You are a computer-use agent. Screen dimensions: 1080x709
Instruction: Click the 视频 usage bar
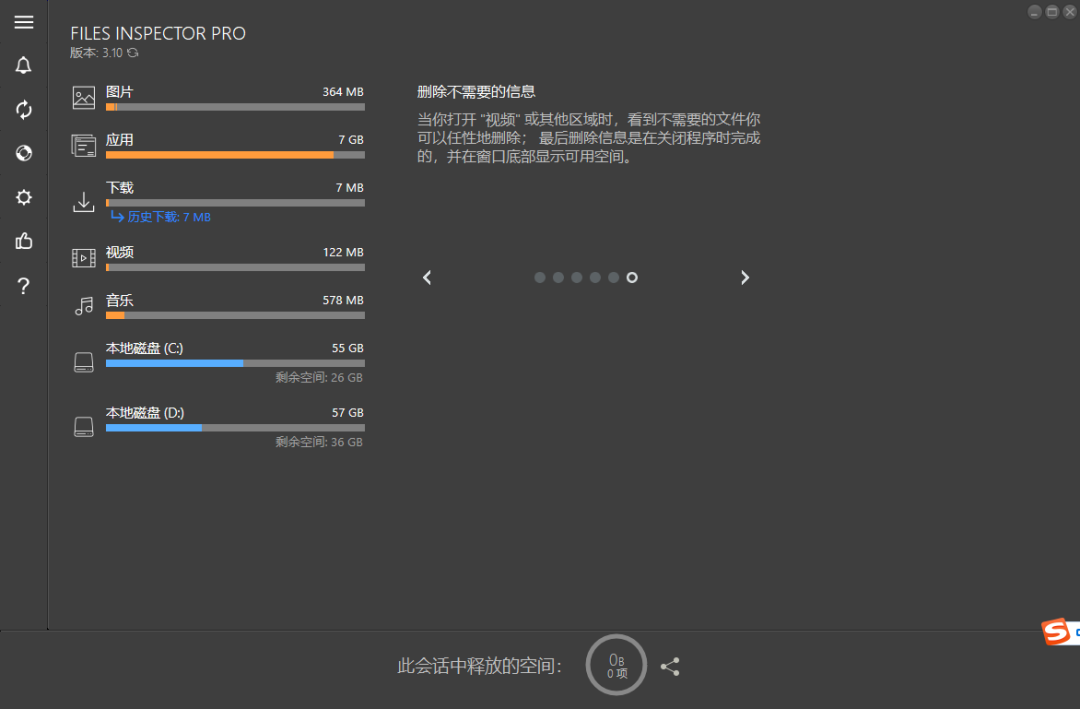pyautogui.click(x=236, y=267)
